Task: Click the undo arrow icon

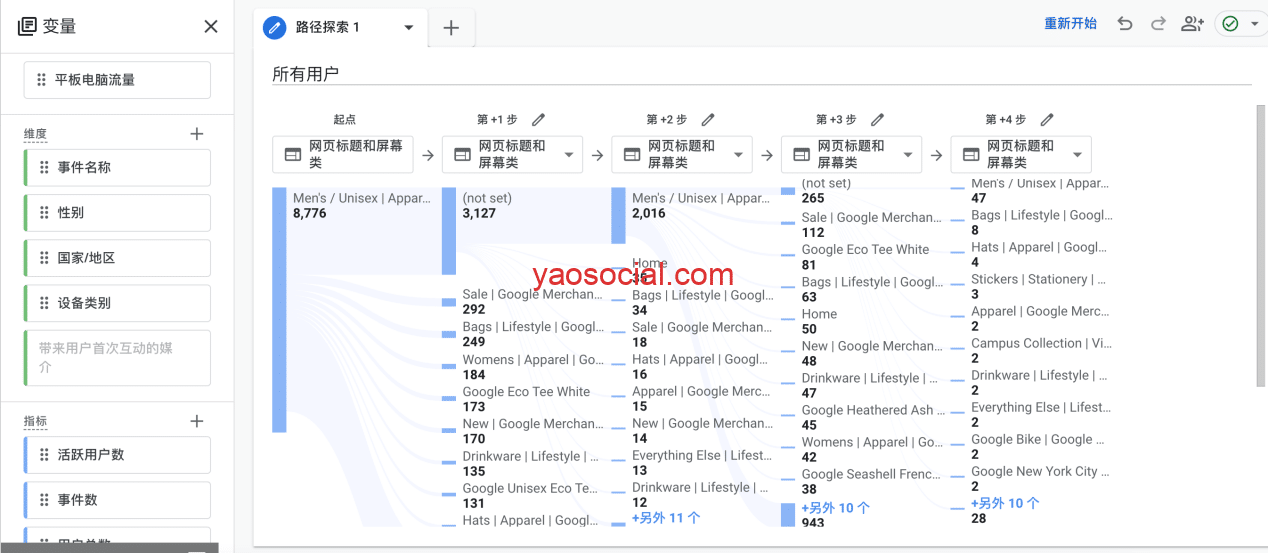Action: click(x=1125, y=24)
